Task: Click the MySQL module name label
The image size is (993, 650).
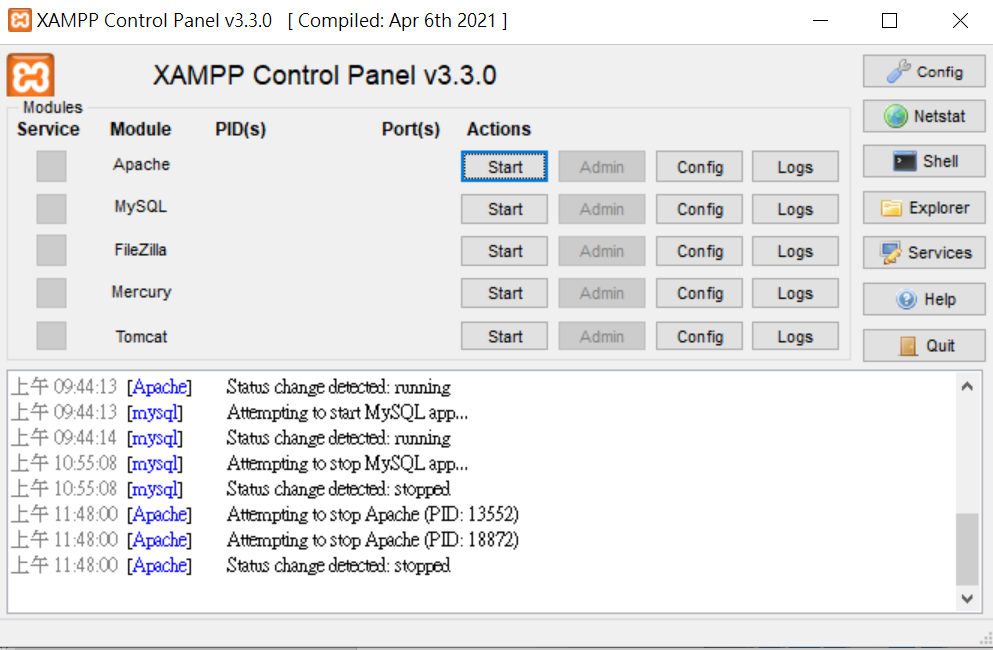Action: coord(141,207)
